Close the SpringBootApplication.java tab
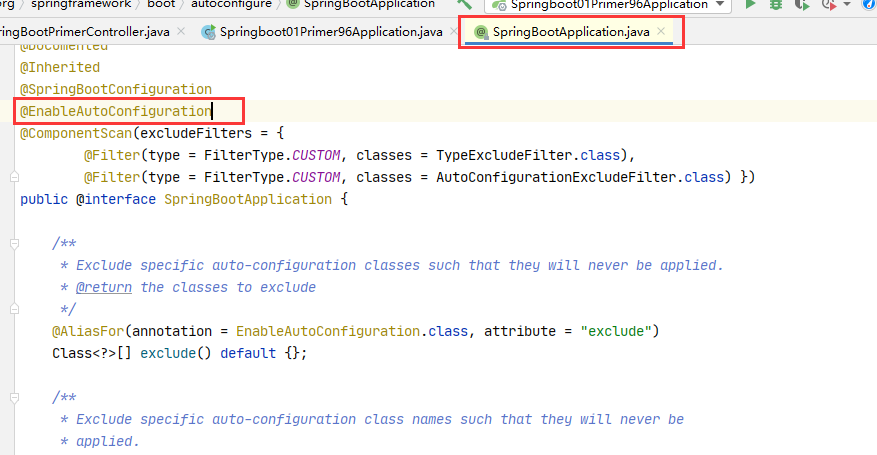The image size is (877, 455). [661, 32]
